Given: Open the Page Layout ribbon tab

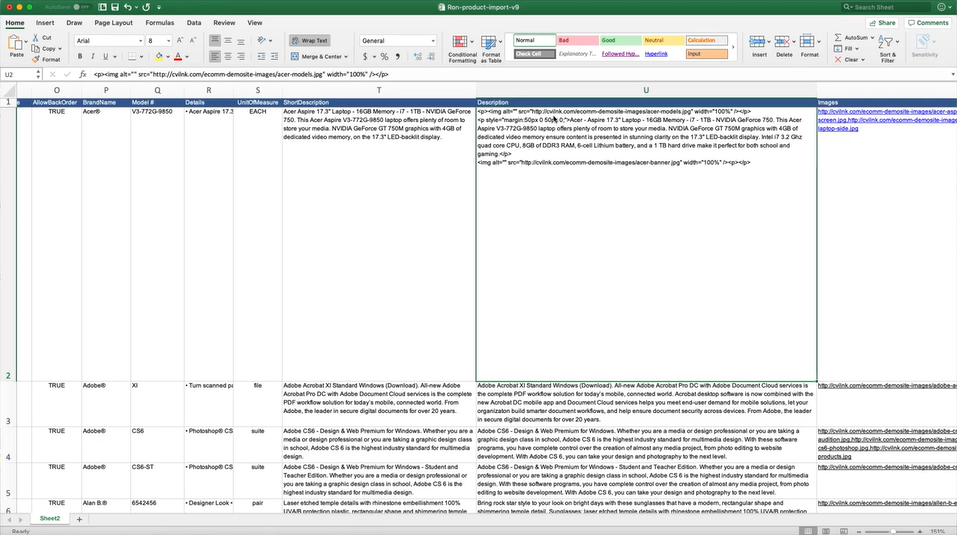Looking at the screenshot, I should (x=114, y=23).
